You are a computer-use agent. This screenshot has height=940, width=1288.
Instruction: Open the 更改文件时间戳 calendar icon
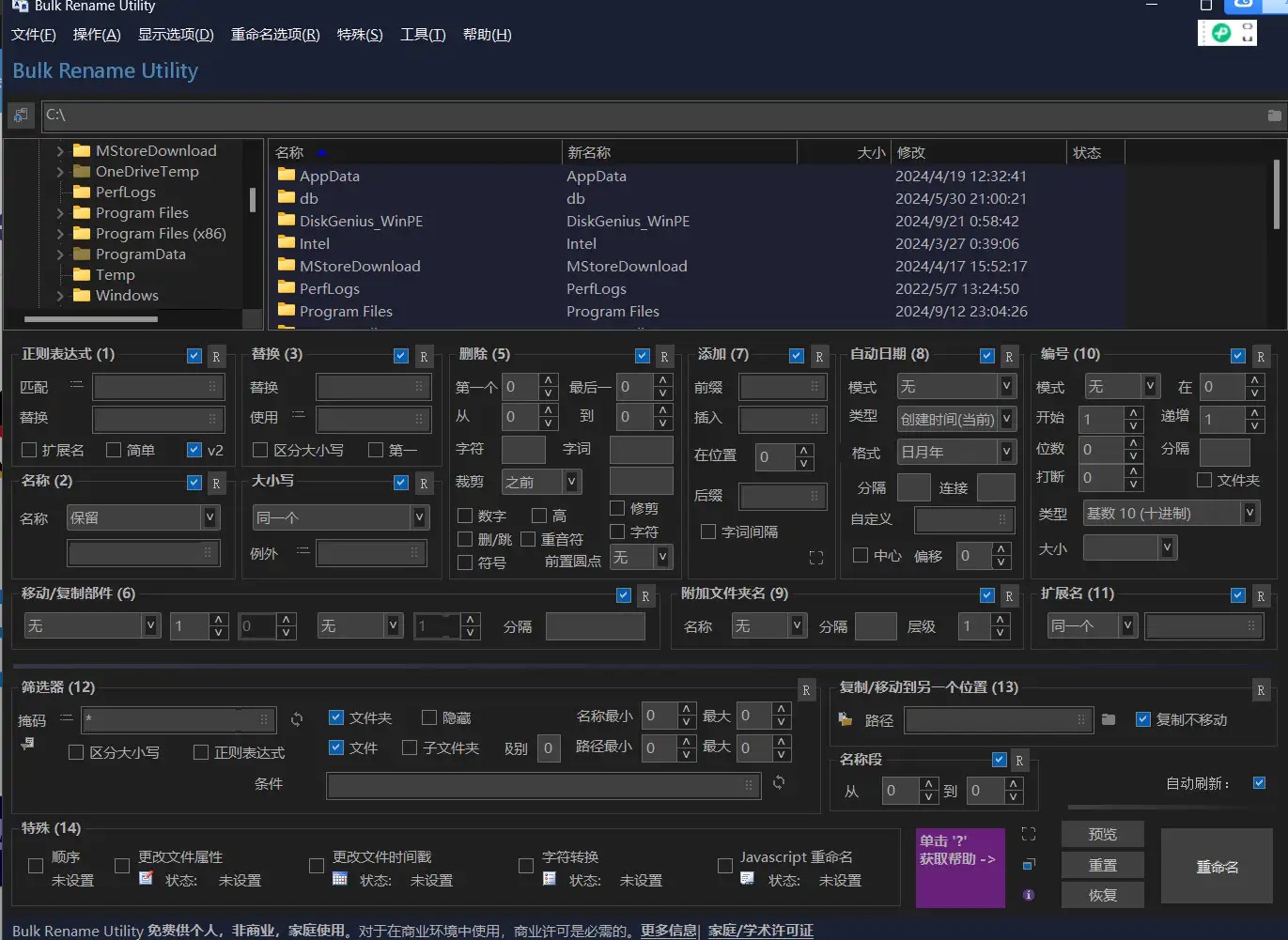tap(340, 879)
